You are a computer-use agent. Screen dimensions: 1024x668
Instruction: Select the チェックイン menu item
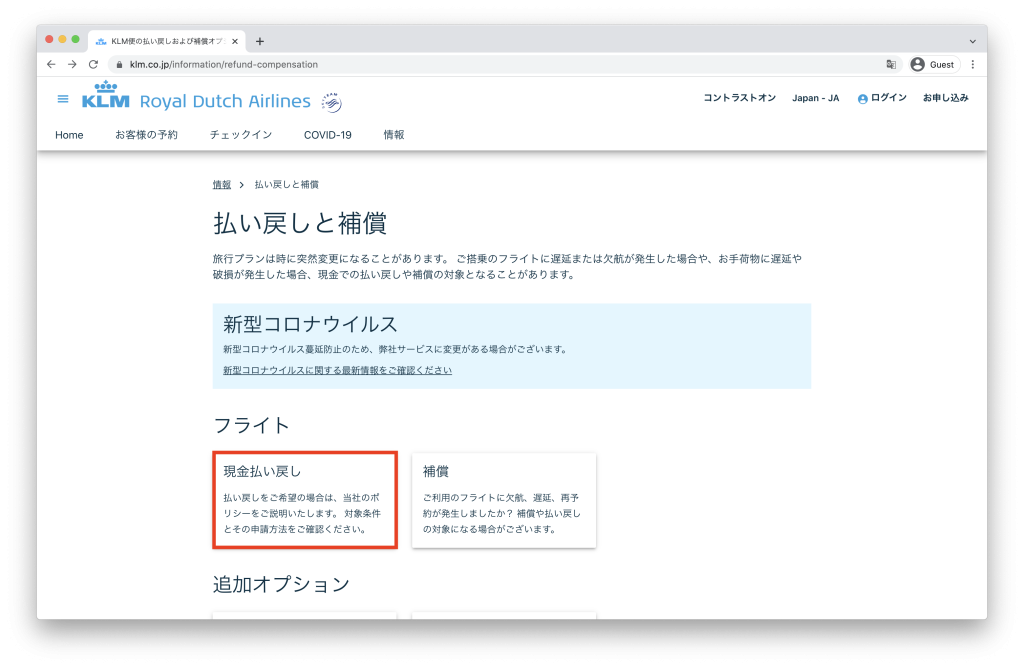coord(240,135)
